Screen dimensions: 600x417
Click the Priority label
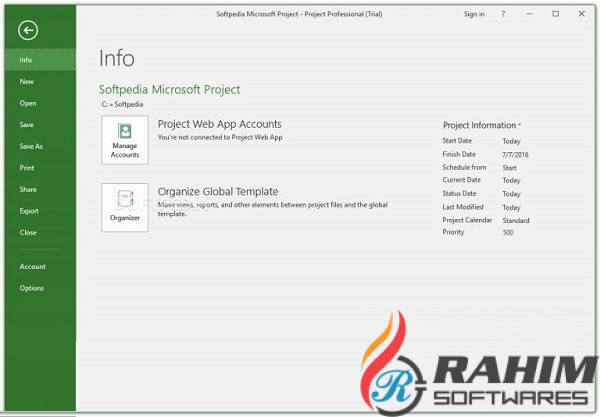453,232
